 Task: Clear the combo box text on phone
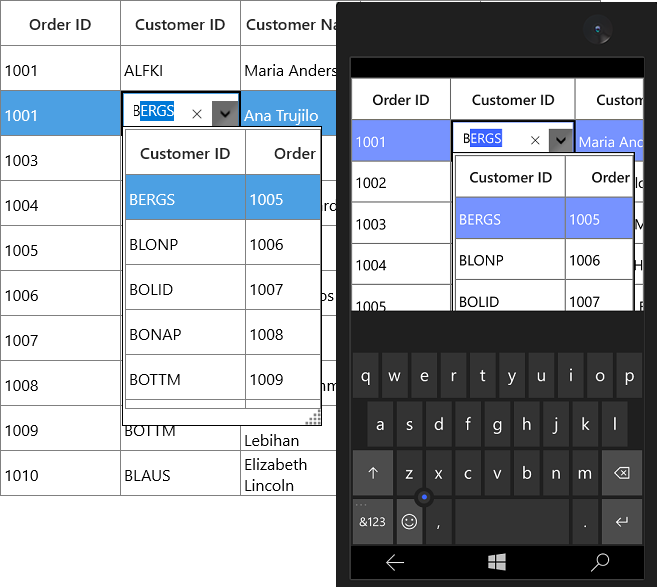tap(535, 140)
